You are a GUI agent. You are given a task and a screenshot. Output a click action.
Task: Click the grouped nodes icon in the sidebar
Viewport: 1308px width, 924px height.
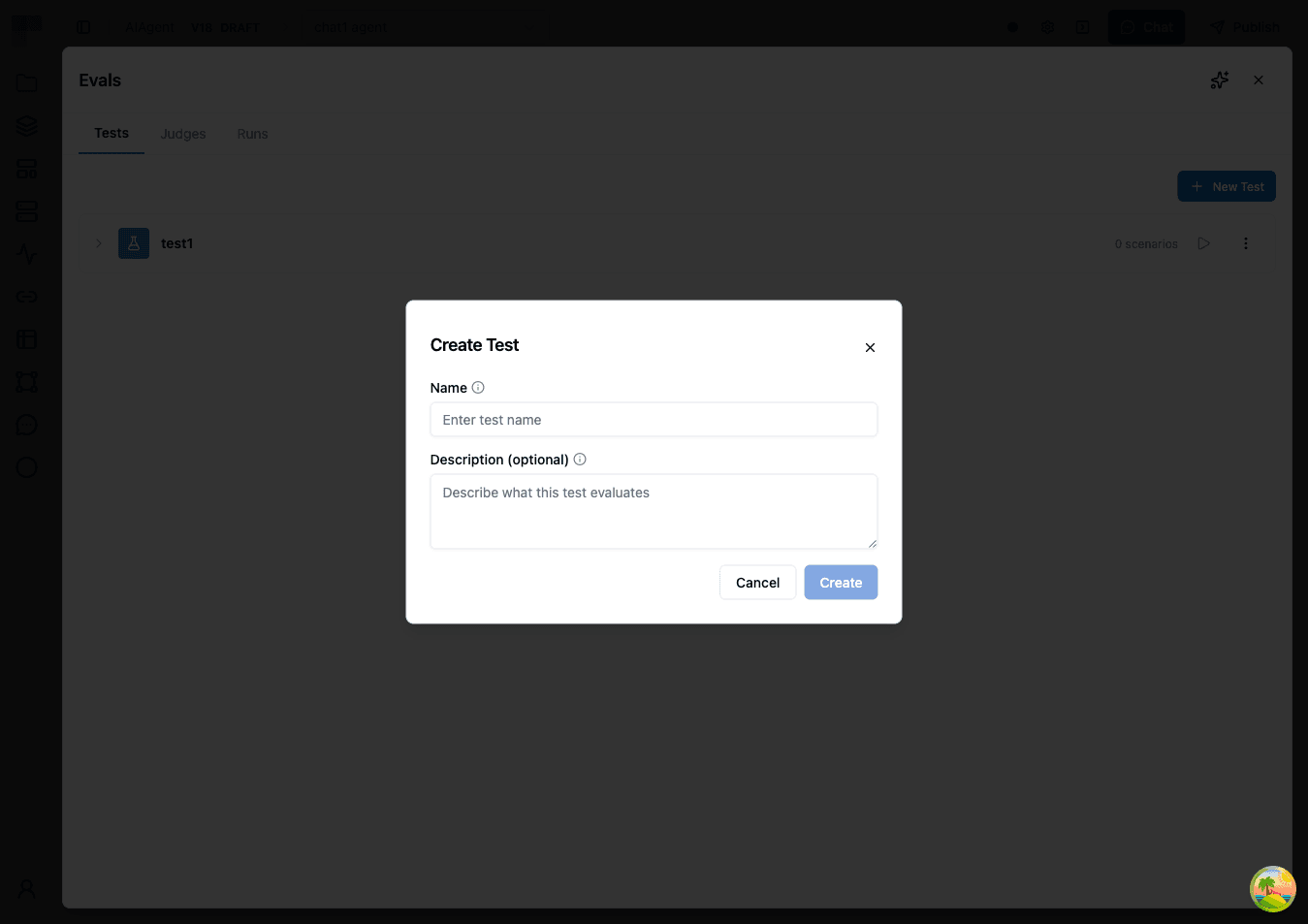[x=26, y=381]
